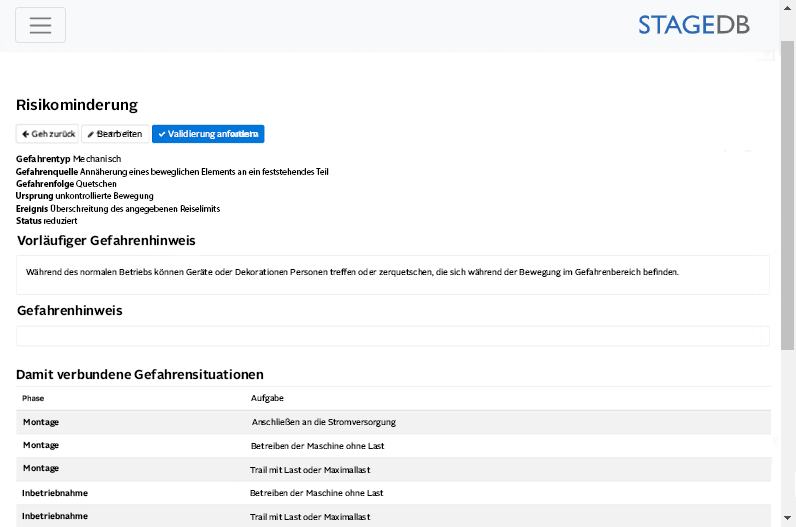This screenshot has width=796, height=527.
Task: Click the Status reduziert text
Action: click(x=47, y=220)
